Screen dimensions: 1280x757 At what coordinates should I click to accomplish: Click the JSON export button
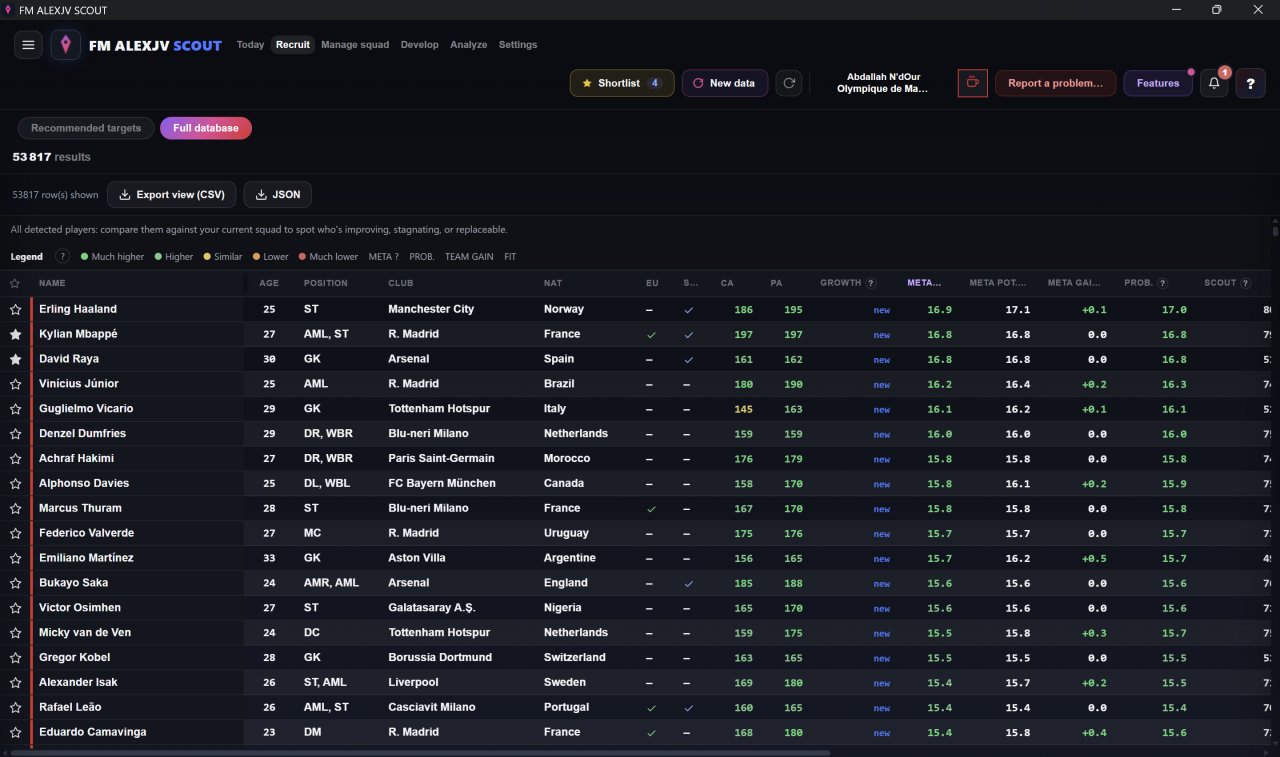pos(278,195)
